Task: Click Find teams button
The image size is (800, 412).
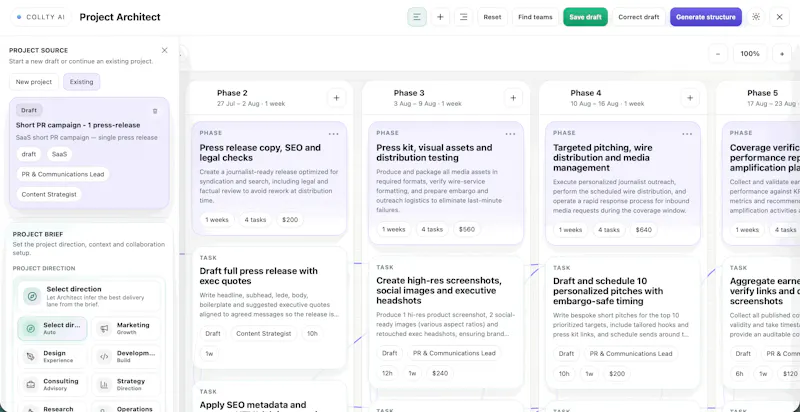Action: [x=535, y=17]
